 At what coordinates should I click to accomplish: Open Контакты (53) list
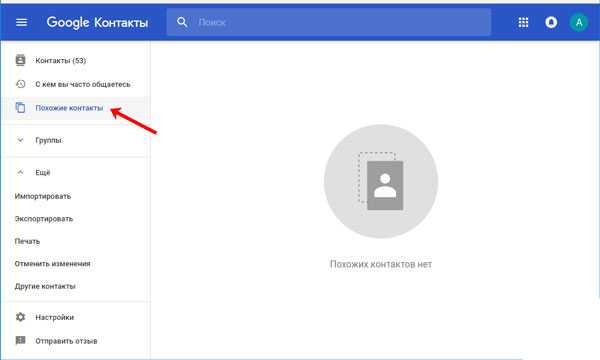[60, 60]
